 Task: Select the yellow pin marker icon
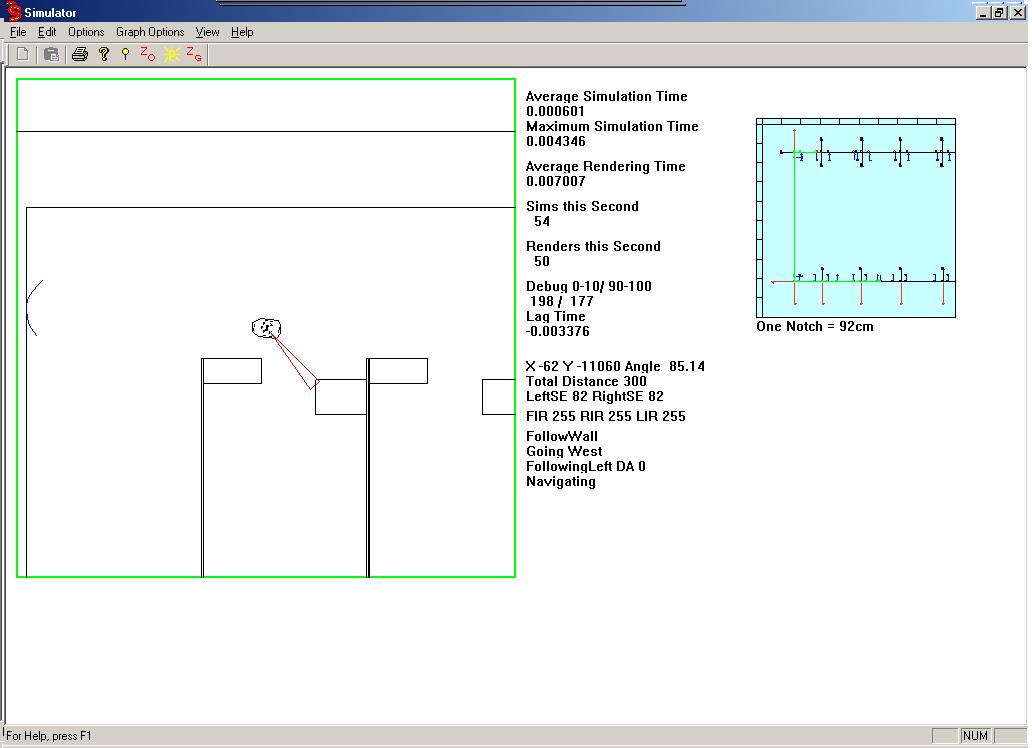coord(125,55)
